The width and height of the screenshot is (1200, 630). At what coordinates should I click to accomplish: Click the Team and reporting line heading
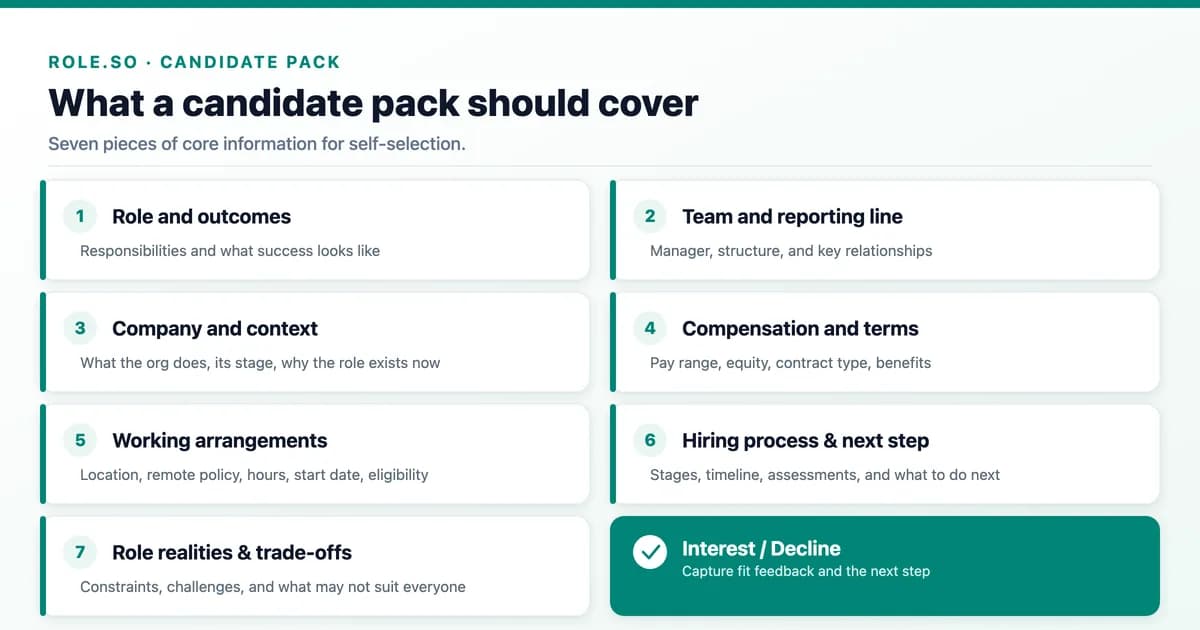[792, 216]
